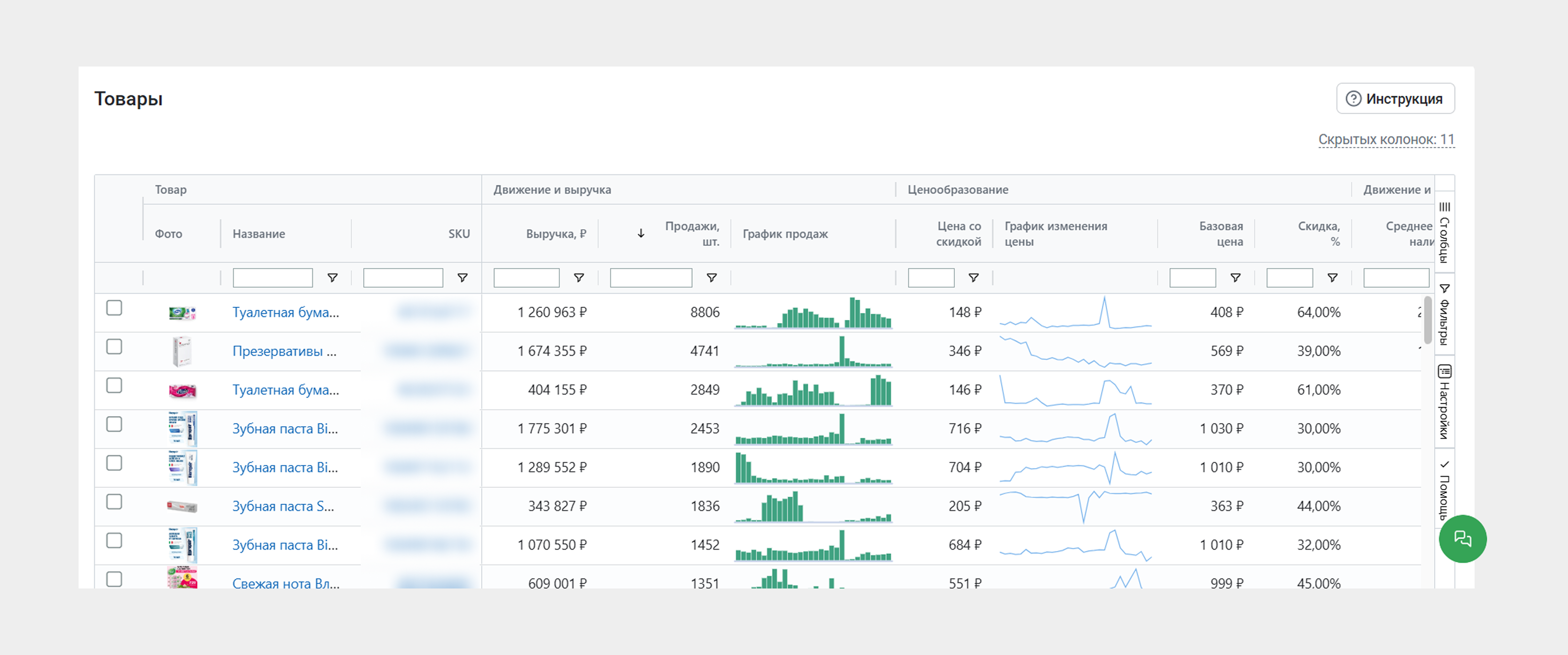This screenshot has width=1568, height=655.
Task: Click the table vertical scrollbar thumb
Action: pyautogui.click(x=1427, y=319)
